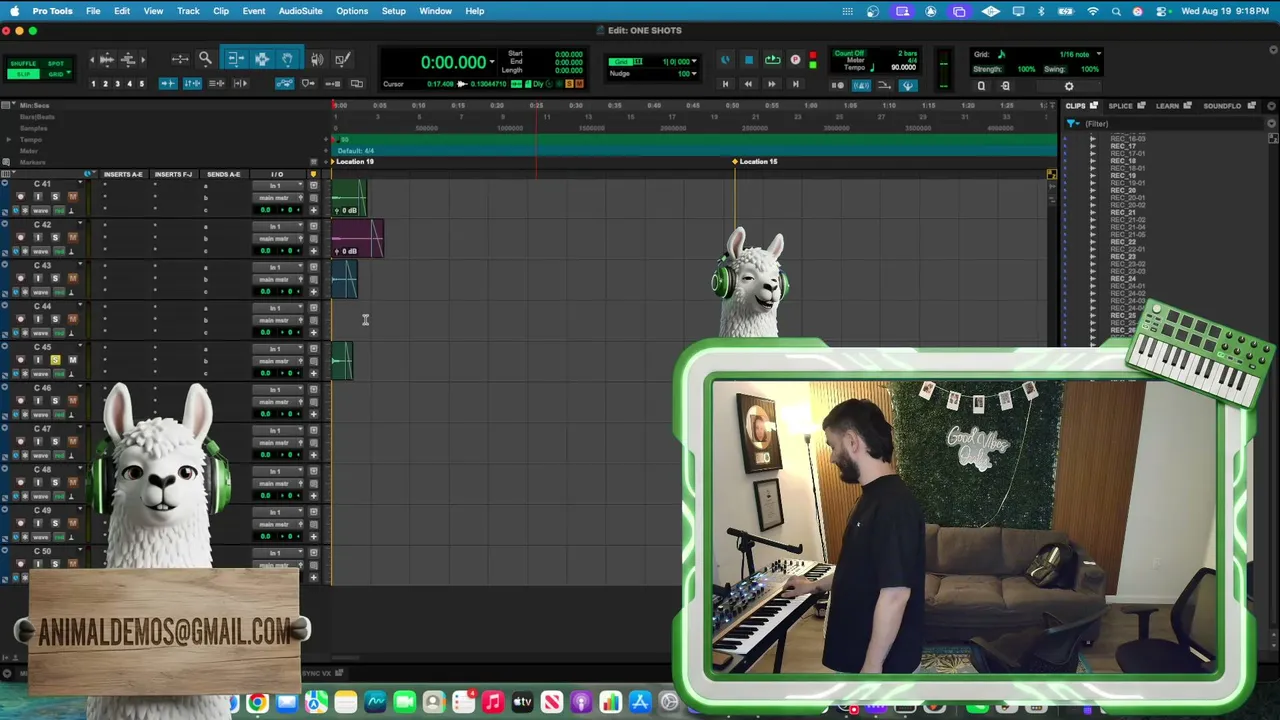Mute track C 47

click(72, 442)
